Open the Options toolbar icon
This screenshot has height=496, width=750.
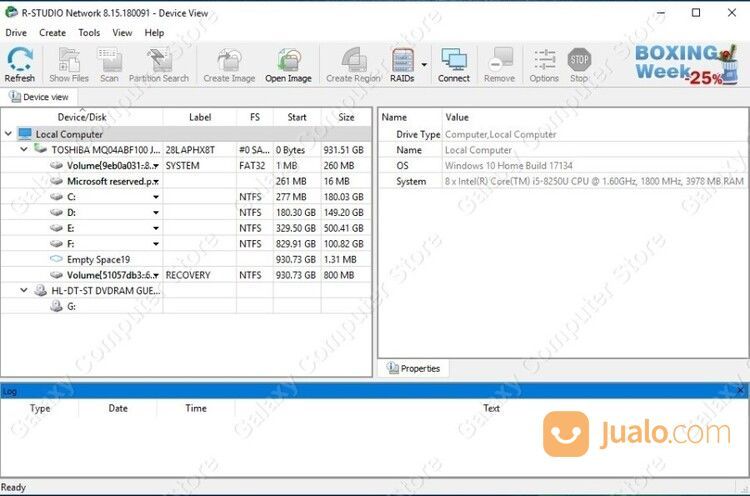(544, 64)
